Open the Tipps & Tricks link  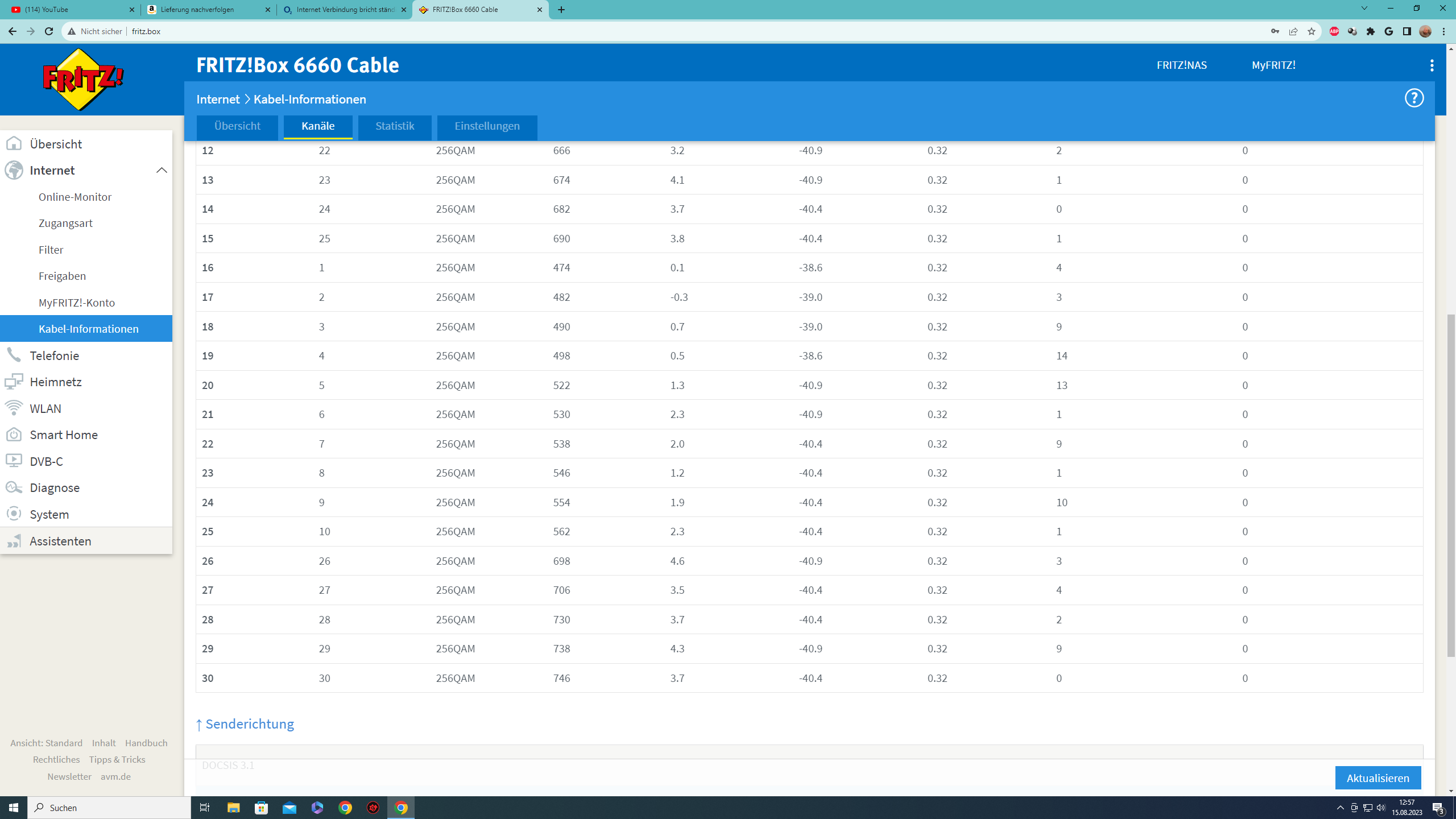click(117, 759)
